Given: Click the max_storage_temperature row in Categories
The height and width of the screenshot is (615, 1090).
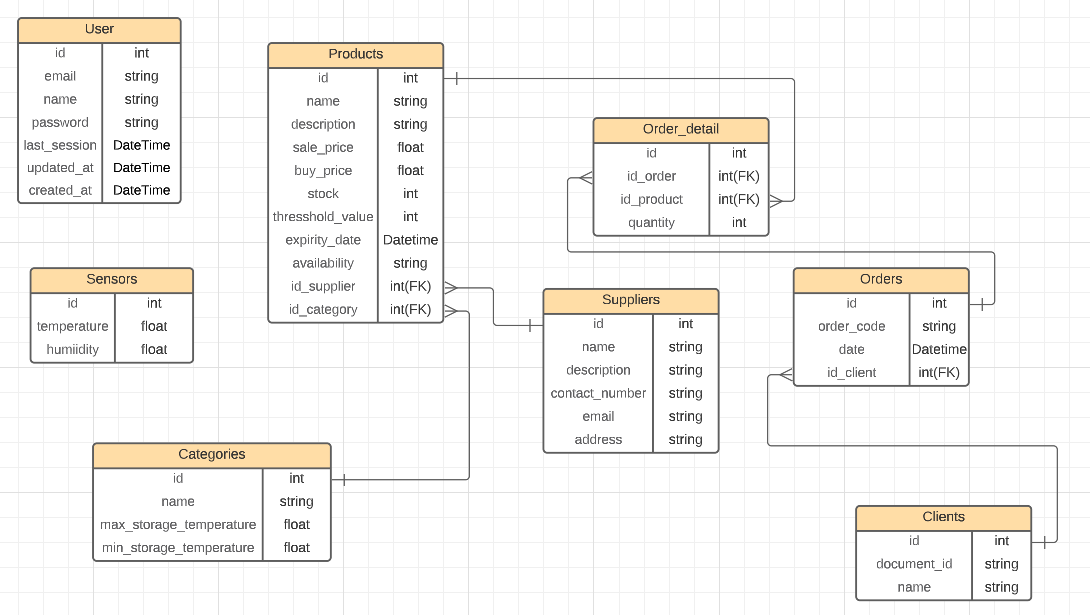Looking at the screenshot, I should pos(177,524).
